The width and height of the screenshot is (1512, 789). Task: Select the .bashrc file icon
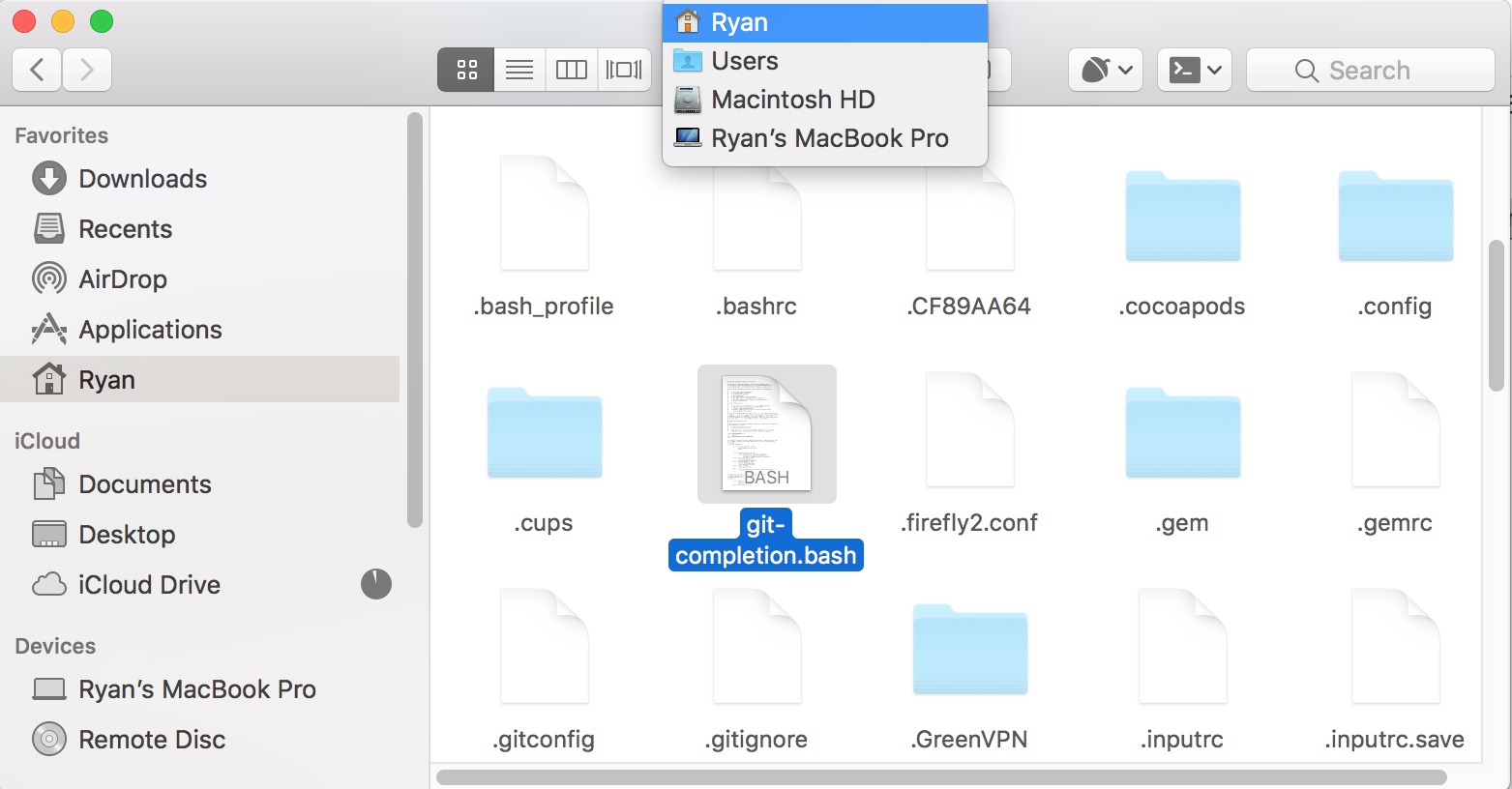757,218
